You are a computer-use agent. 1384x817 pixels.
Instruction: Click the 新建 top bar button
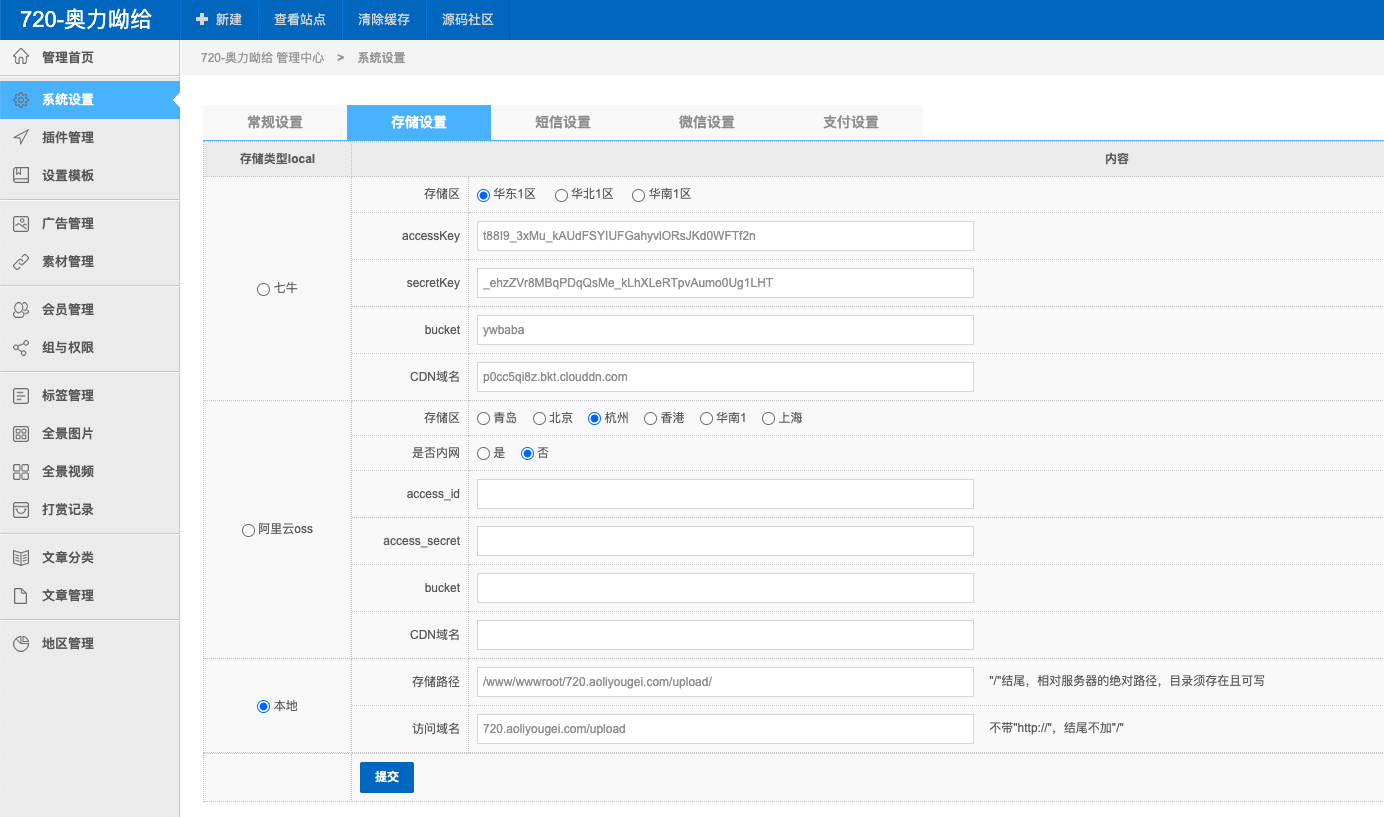click(x=219, y=20)
